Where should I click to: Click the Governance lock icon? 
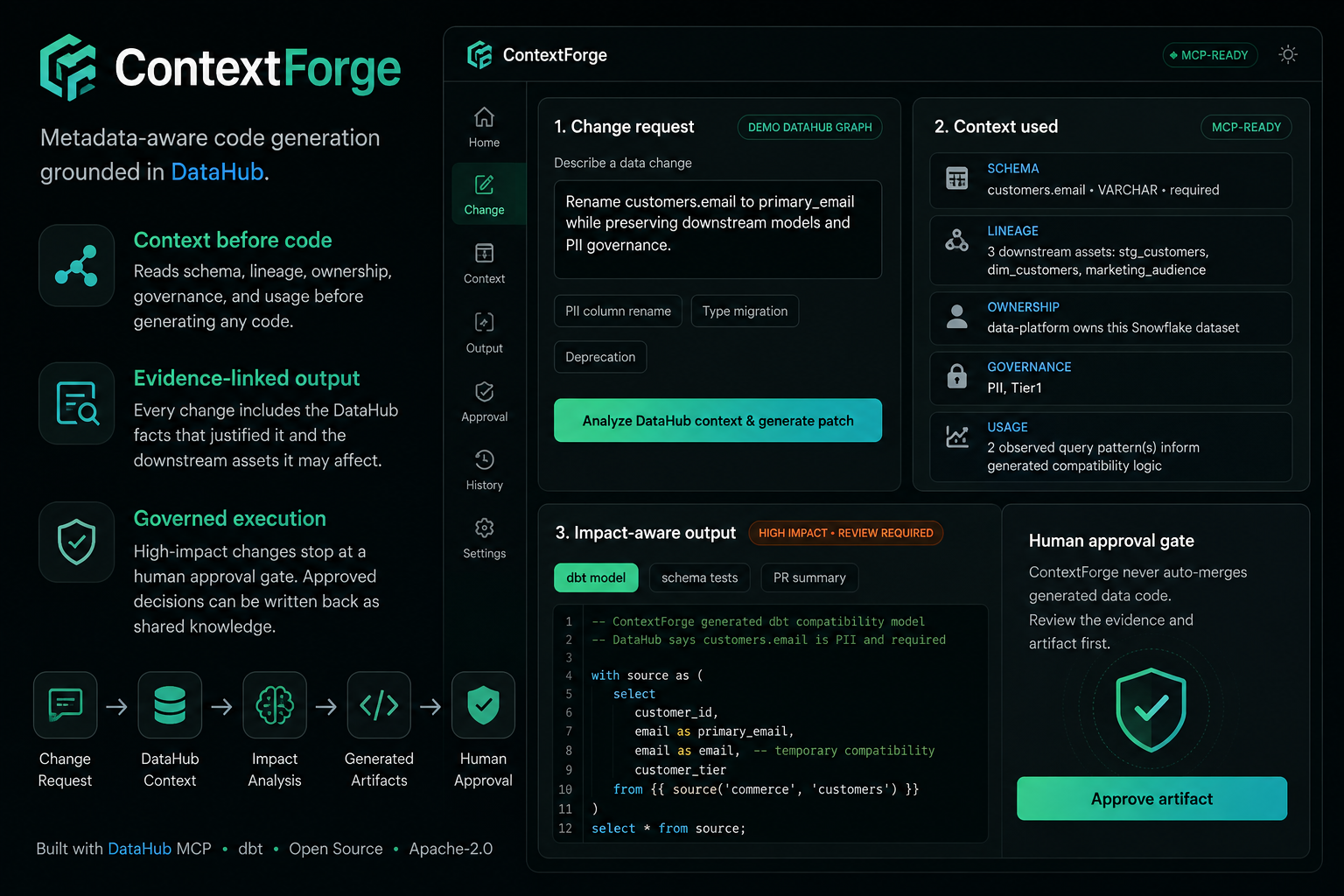tap(957, 376)
